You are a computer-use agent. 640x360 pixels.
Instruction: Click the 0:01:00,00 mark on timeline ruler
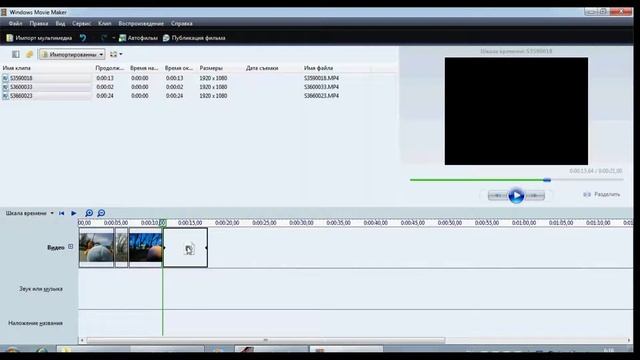pyautogui.click(x=524, y=223)
